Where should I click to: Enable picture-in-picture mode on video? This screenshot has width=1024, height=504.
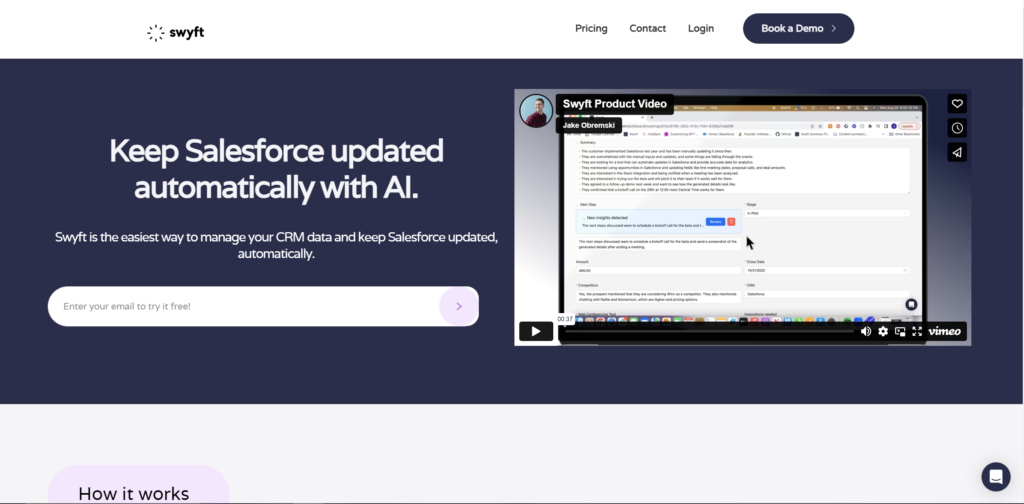tap(900, 331)
